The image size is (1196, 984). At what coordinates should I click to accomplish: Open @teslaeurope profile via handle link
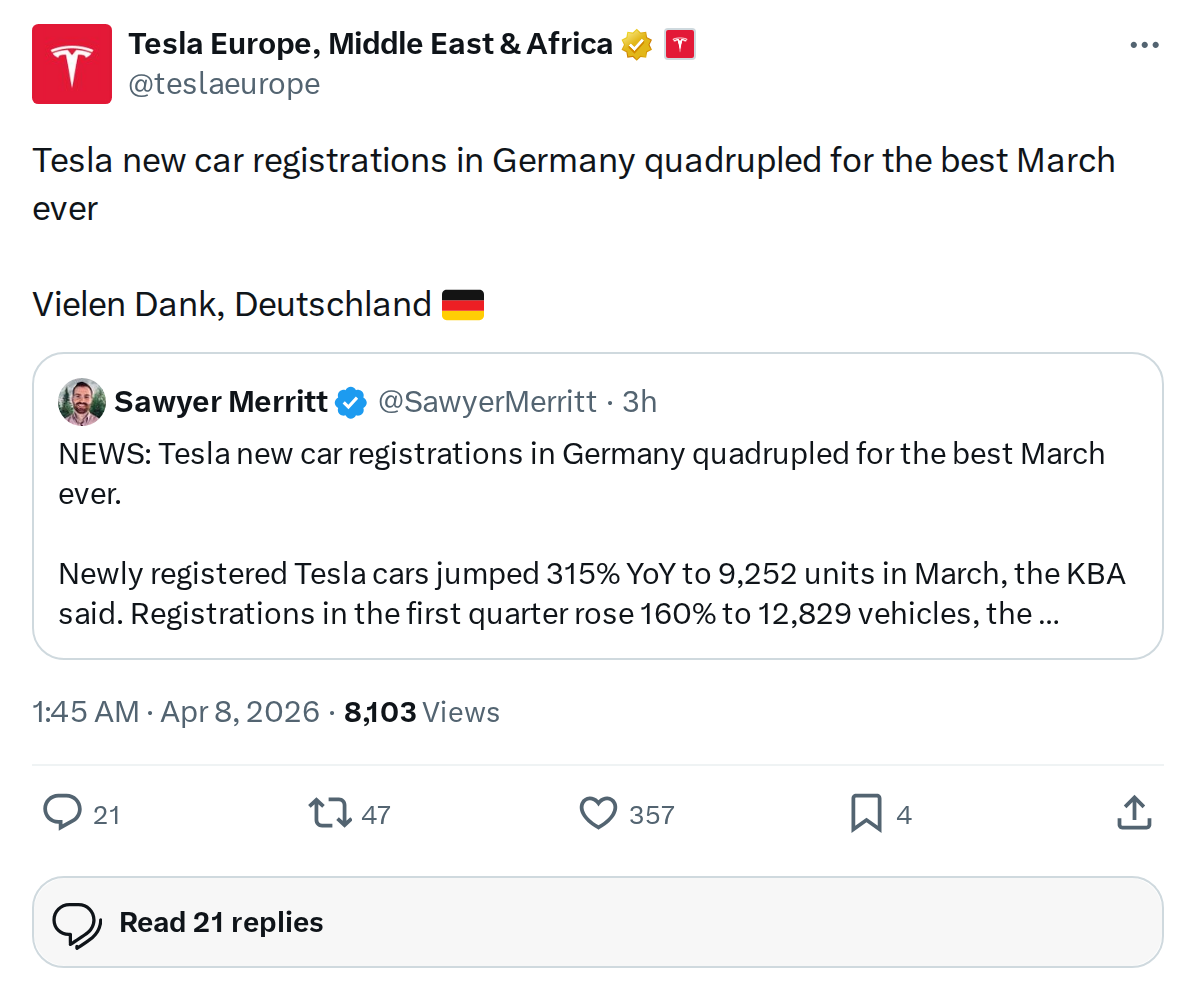(225, 84)
